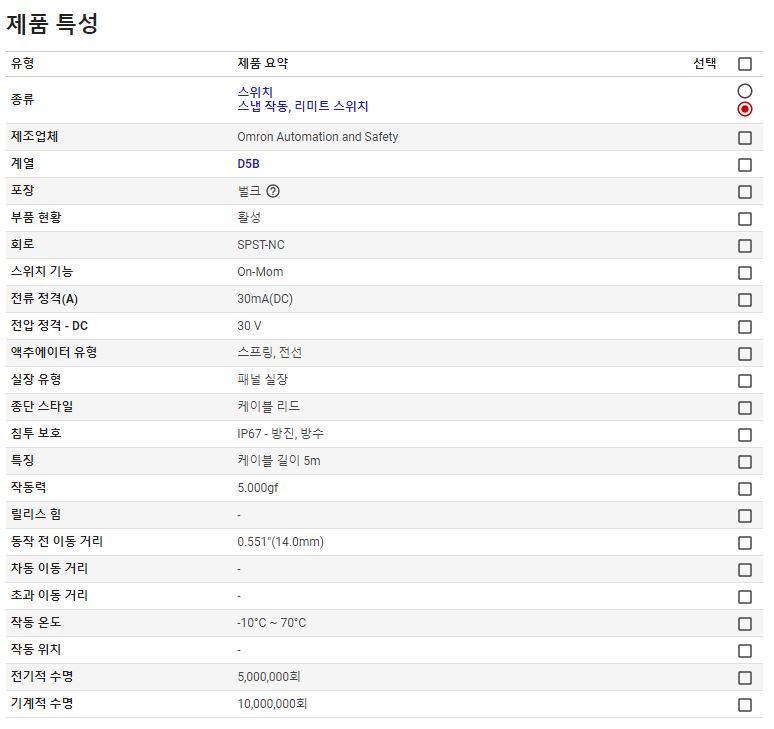Click the On-Mom switch function value
Viewport: 774px width, 729px height.
260,272
